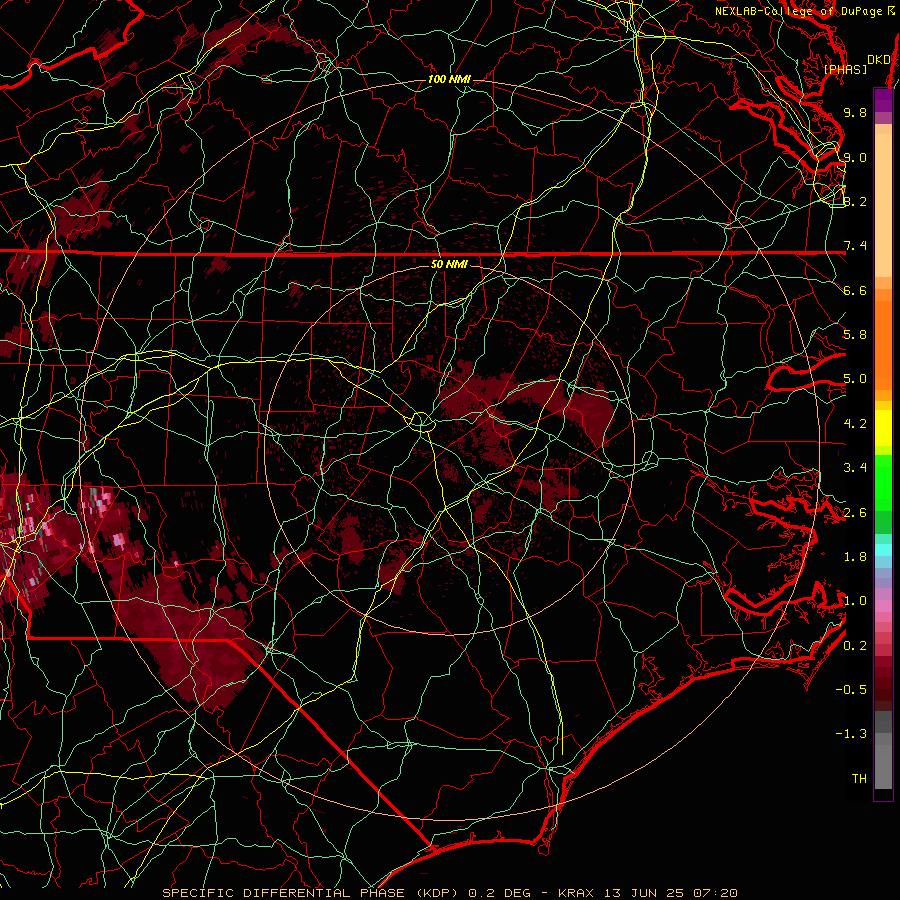Screen dimensions: 900x900
Task: Click the TH threshold label
Action: coord(859,779)
